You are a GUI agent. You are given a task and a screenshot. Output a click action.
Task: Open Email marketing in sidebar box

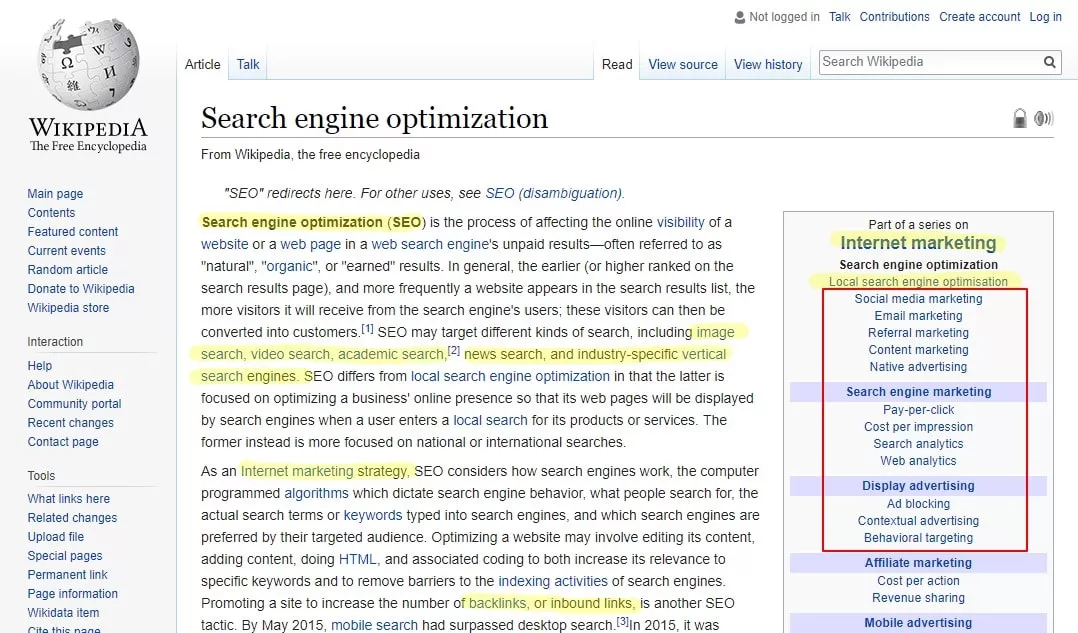tap(918, 316)
